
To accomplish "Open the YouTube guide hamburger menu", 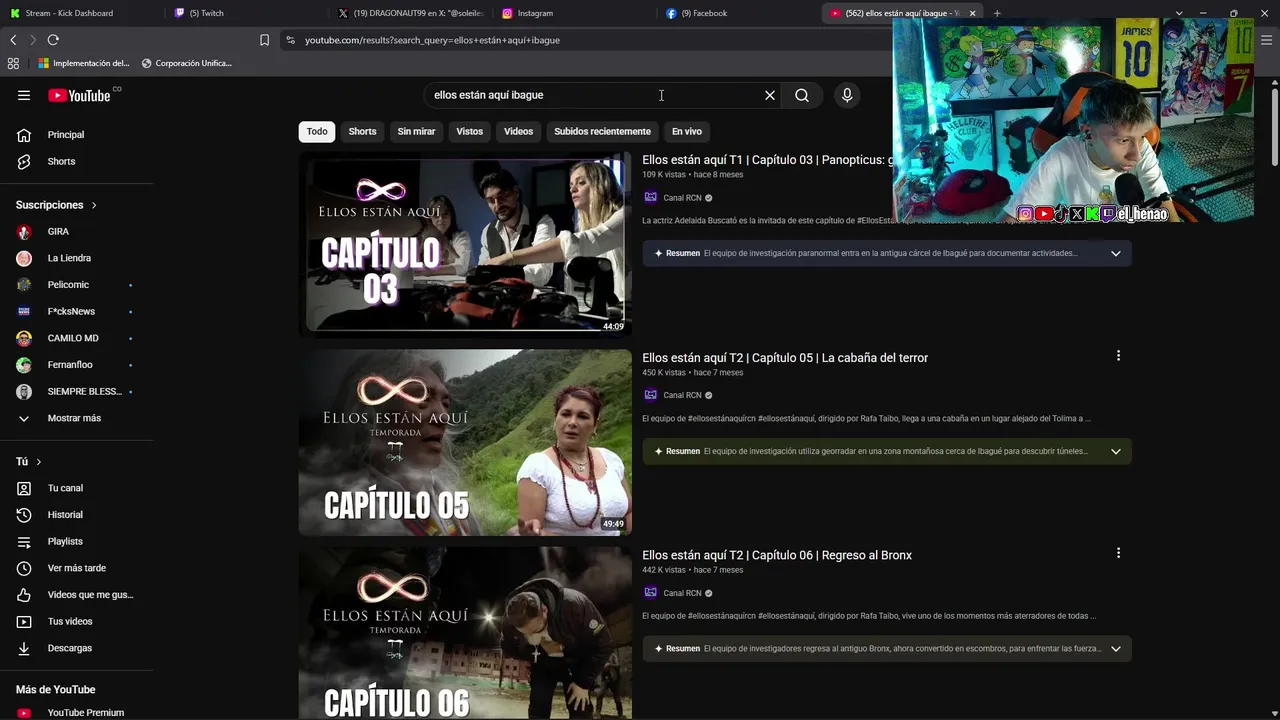I will point(24,95).
